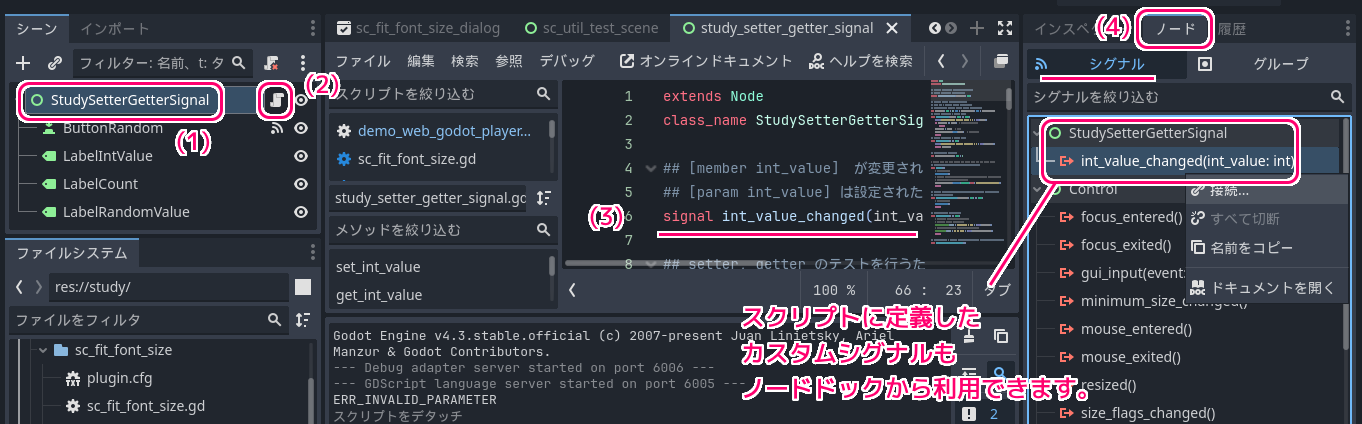Open the 編集 menu

click(x=421, y=61)
